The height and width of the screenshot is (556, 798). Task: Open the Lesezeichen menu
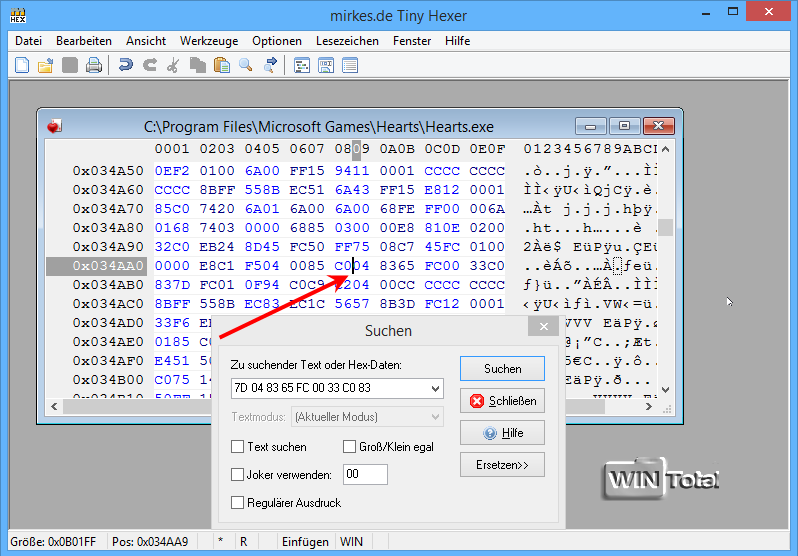tap(346, 41)
